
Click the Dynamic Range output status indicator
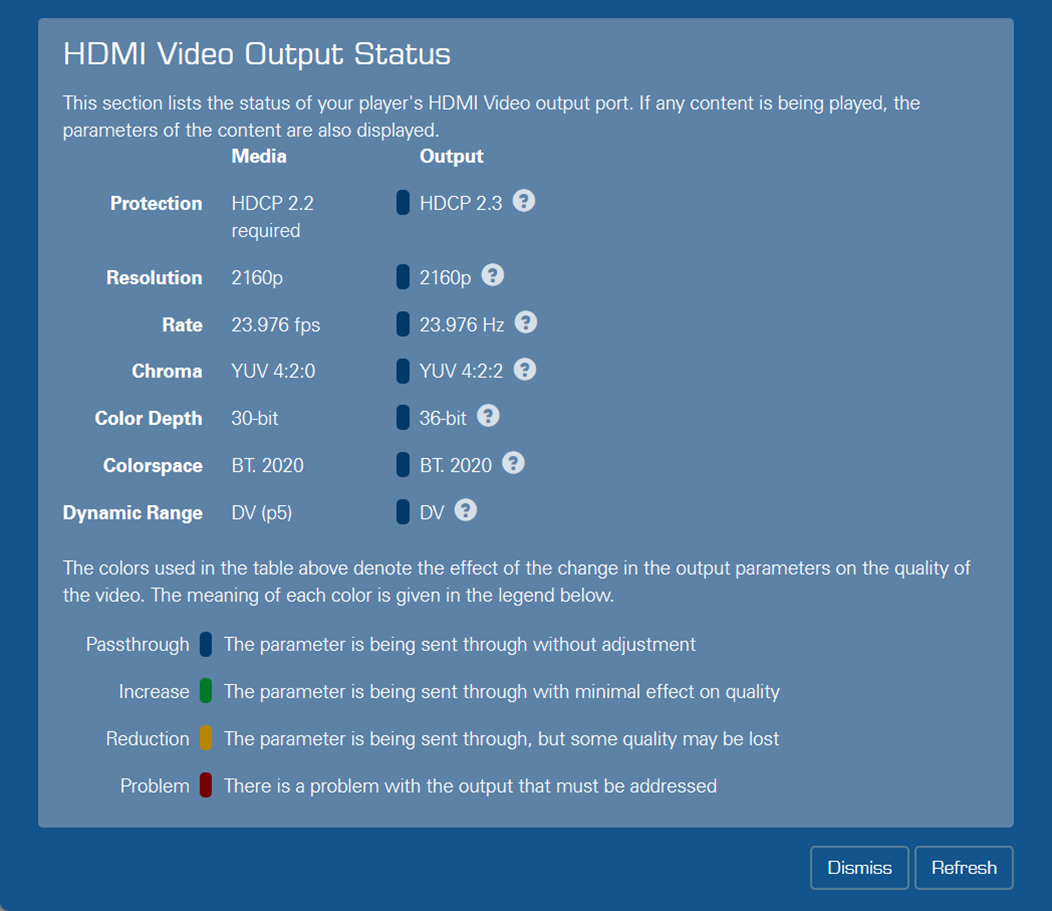point(403,511)
